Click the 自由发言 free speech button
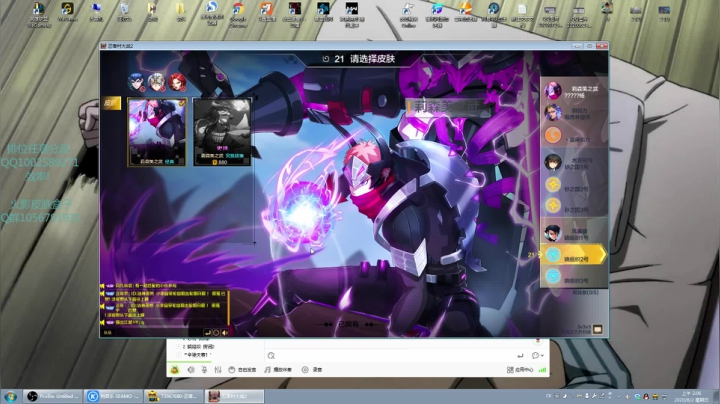Screen dimensions: 720x404 point(242,370)
